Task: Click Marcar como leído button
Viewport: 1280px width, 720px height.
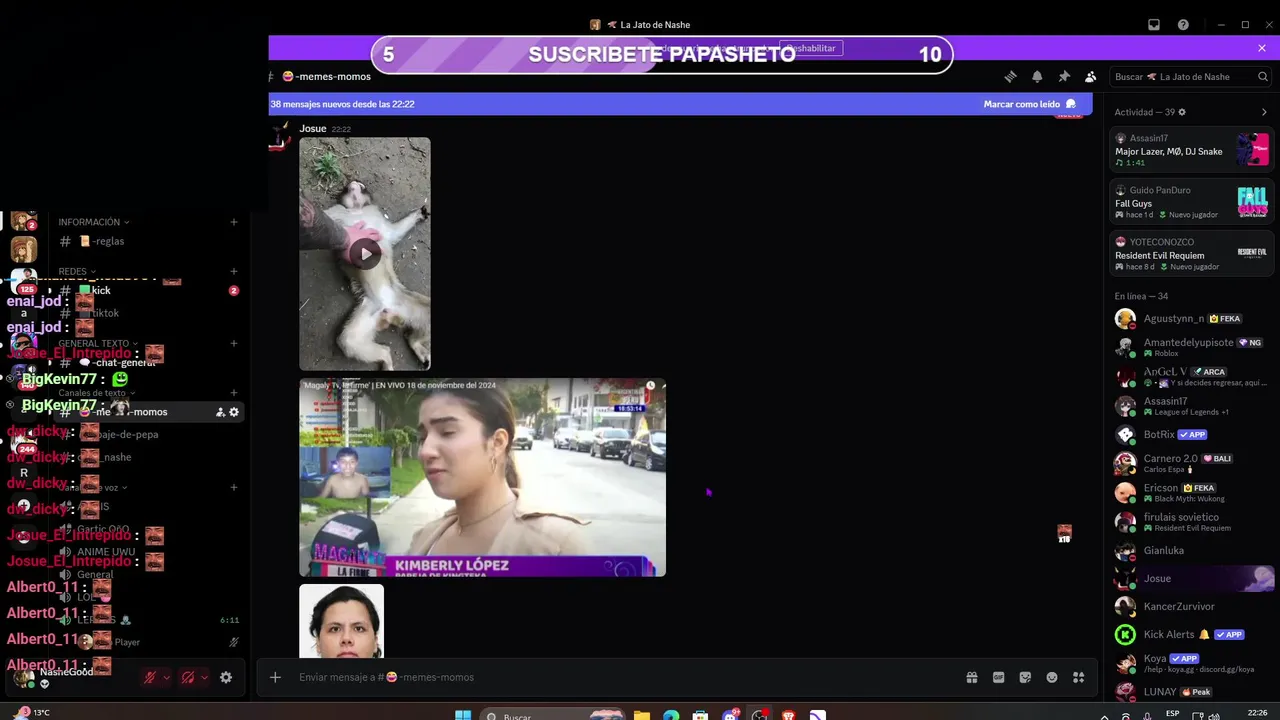Action: click(1029, 104)
